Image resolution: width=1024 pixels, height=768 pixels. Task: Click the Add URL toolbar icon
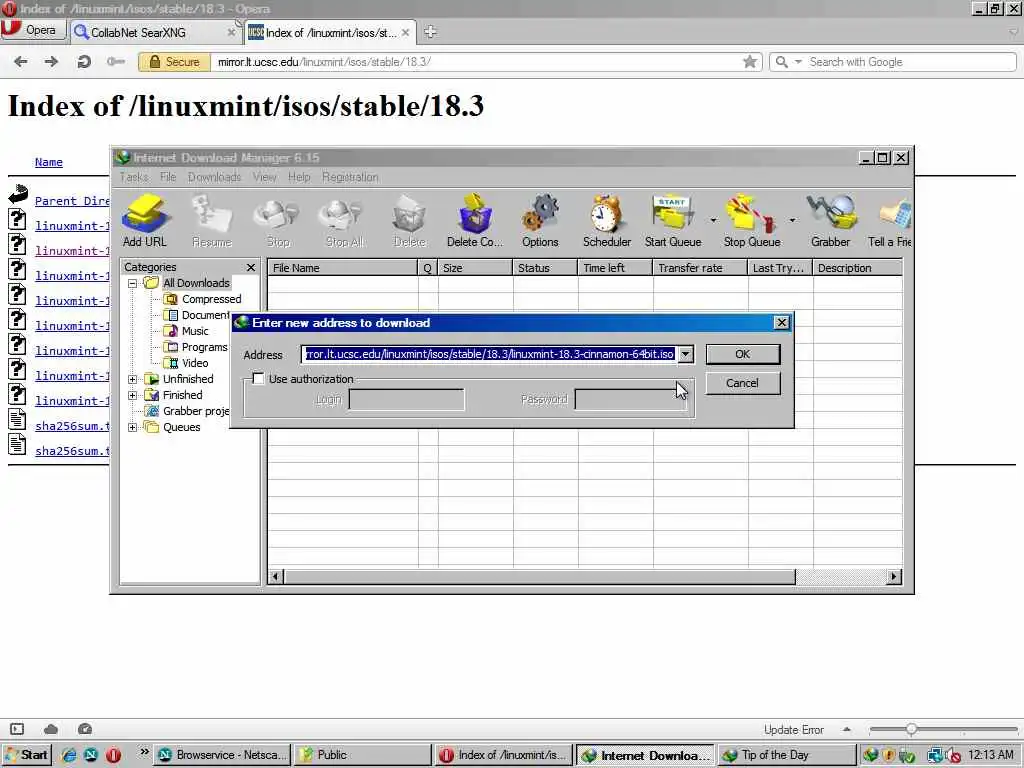(x=145, y=221)
